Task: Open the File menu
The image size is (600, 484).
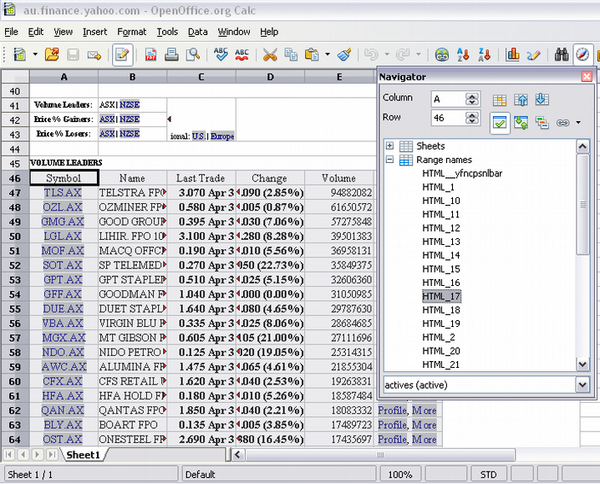Action: tap(11, 32)
